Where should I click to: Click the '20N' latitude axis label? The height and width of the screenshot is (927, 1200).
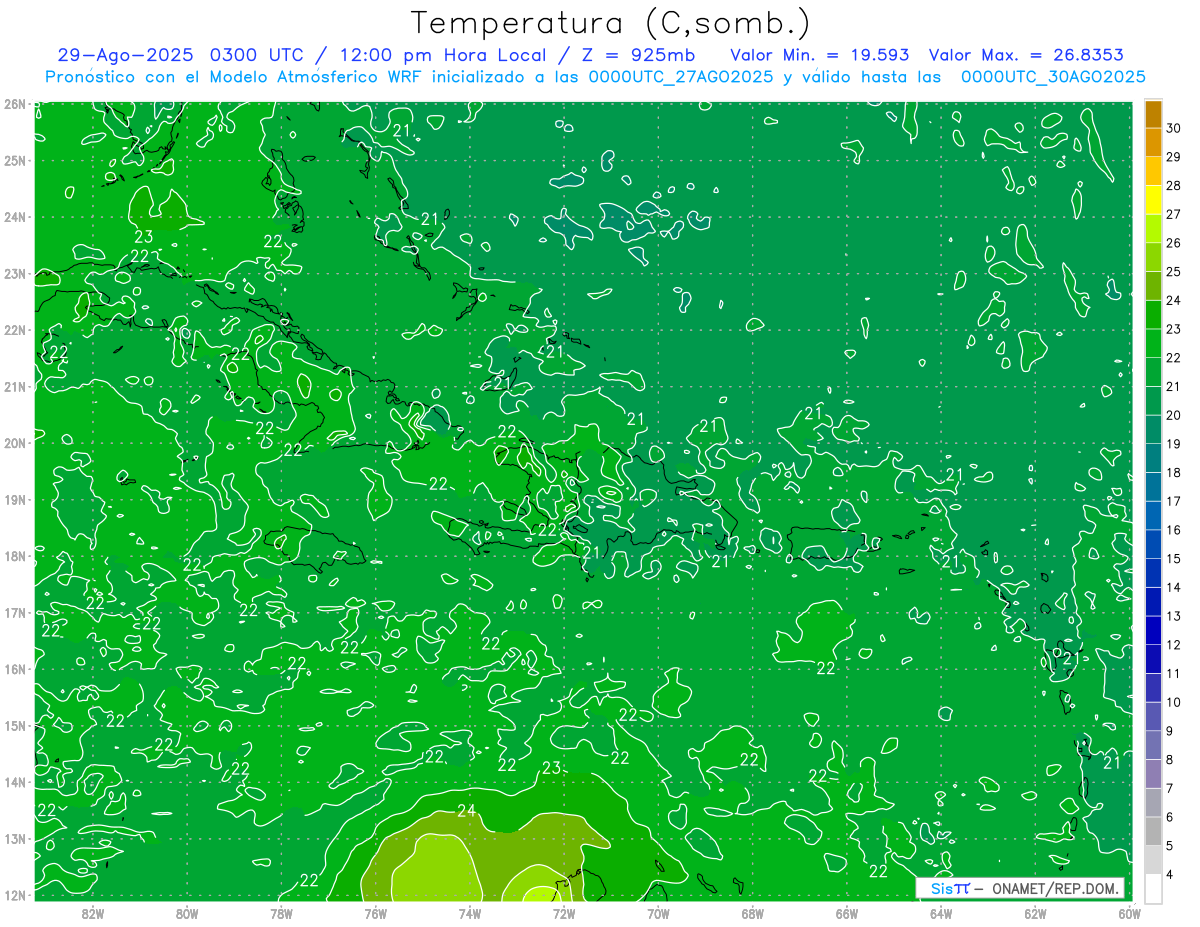point(15,443)
